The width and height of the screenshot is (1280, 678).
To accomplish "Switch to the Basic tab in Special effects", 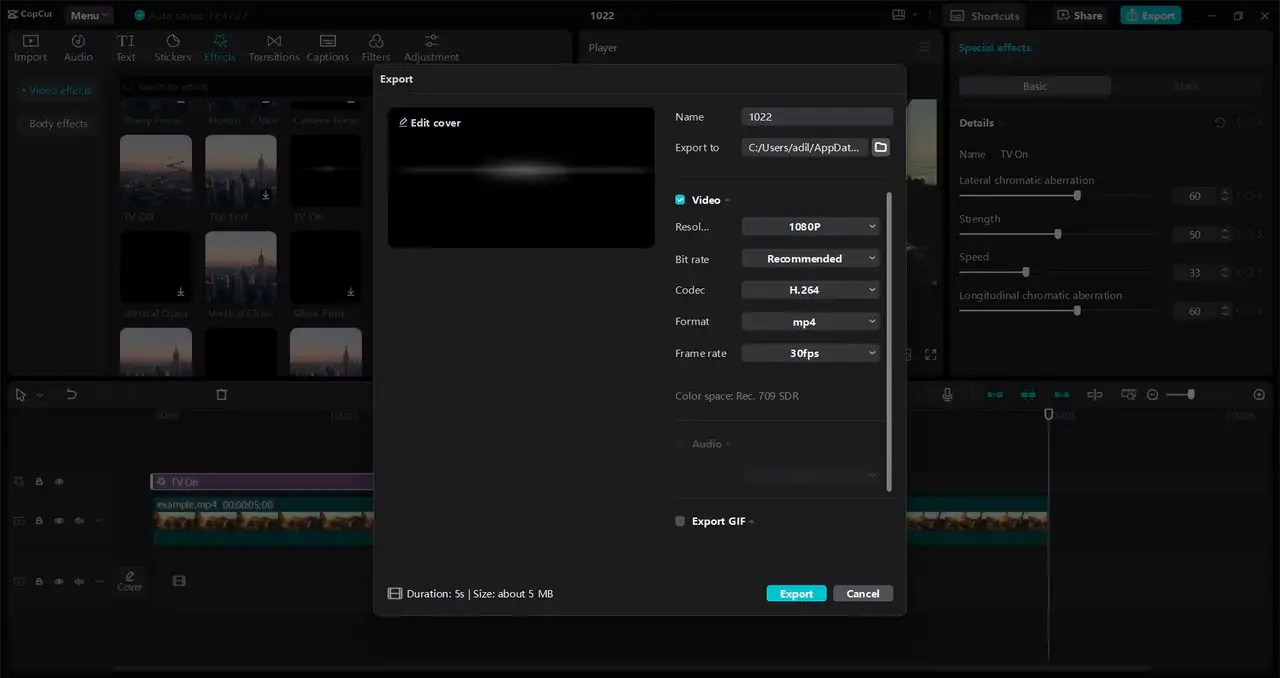I will (x=1035, y=86).
